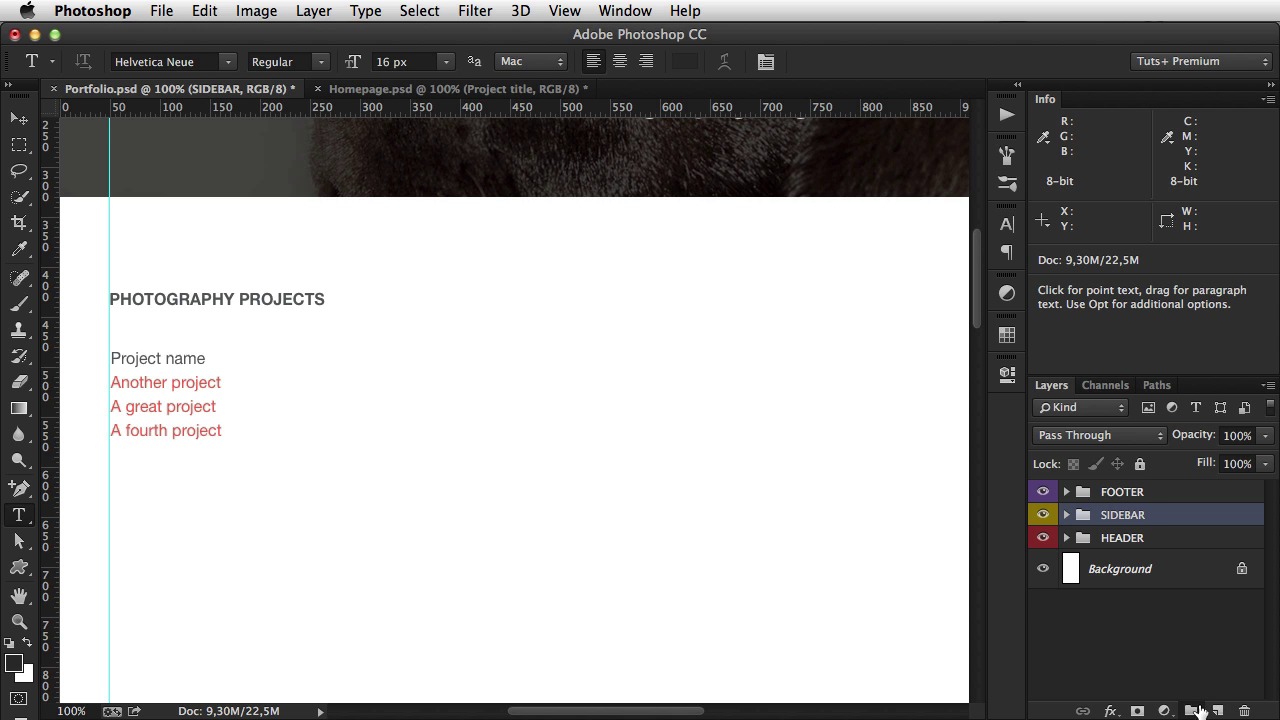Toggle type layer filter
The image size is (1280, 720).
coord(1196,408)
